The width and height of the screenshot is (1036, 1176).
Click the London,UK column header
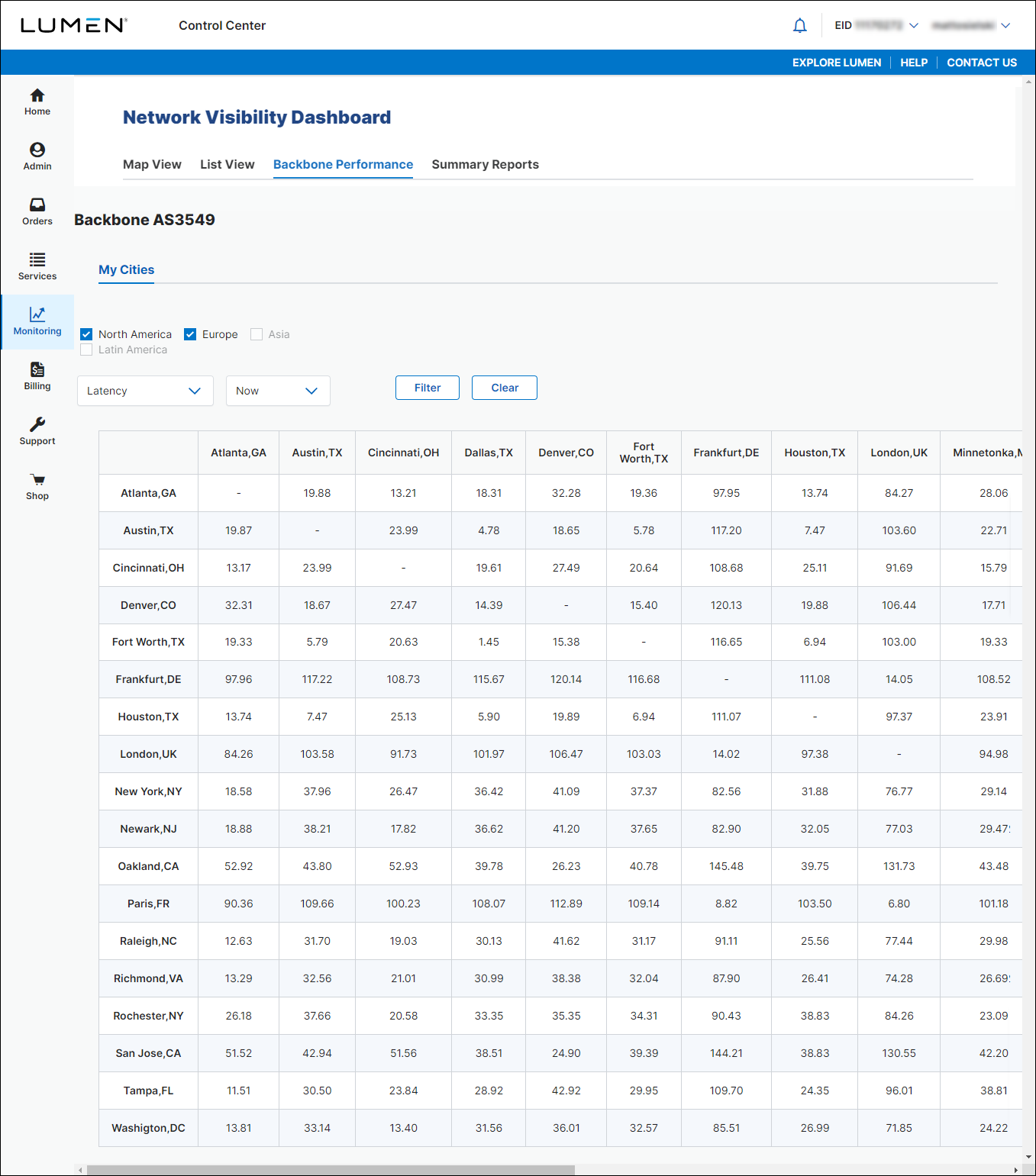[899, 453]
